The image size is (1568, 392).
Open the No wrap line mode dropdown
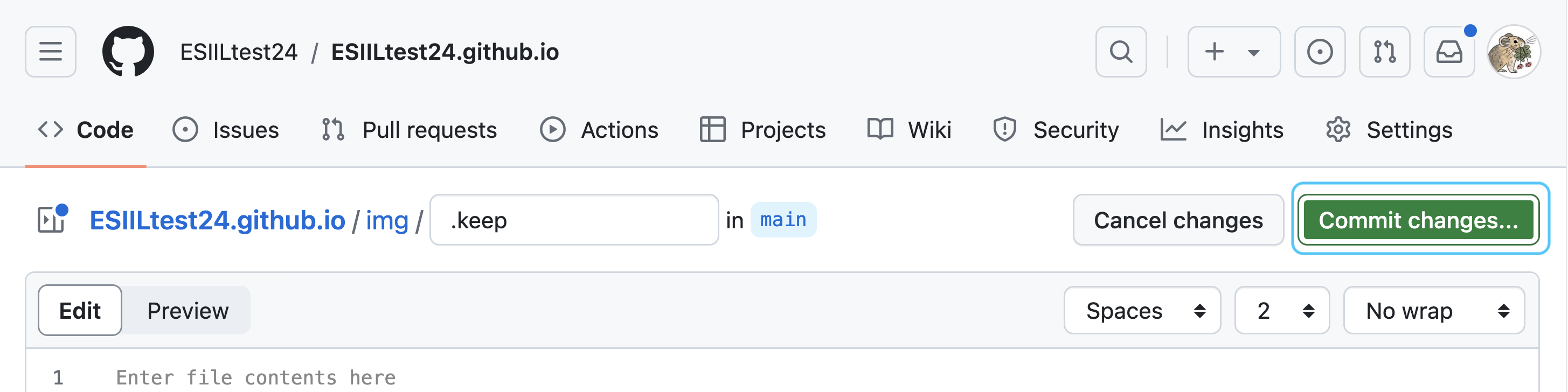click(x=1433, y=311)
